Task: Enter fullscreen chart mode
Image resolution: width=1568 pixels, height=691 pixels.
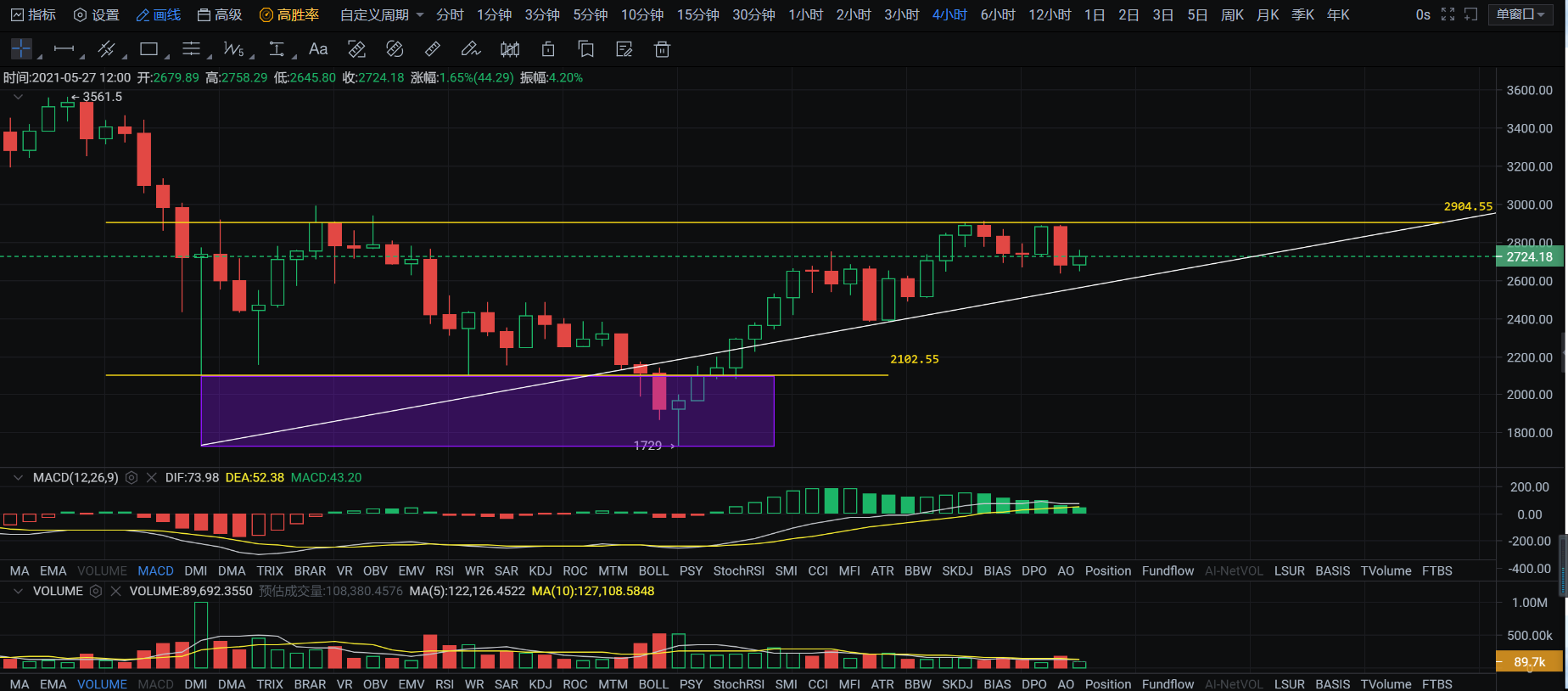Action: tap(1448, 14)
